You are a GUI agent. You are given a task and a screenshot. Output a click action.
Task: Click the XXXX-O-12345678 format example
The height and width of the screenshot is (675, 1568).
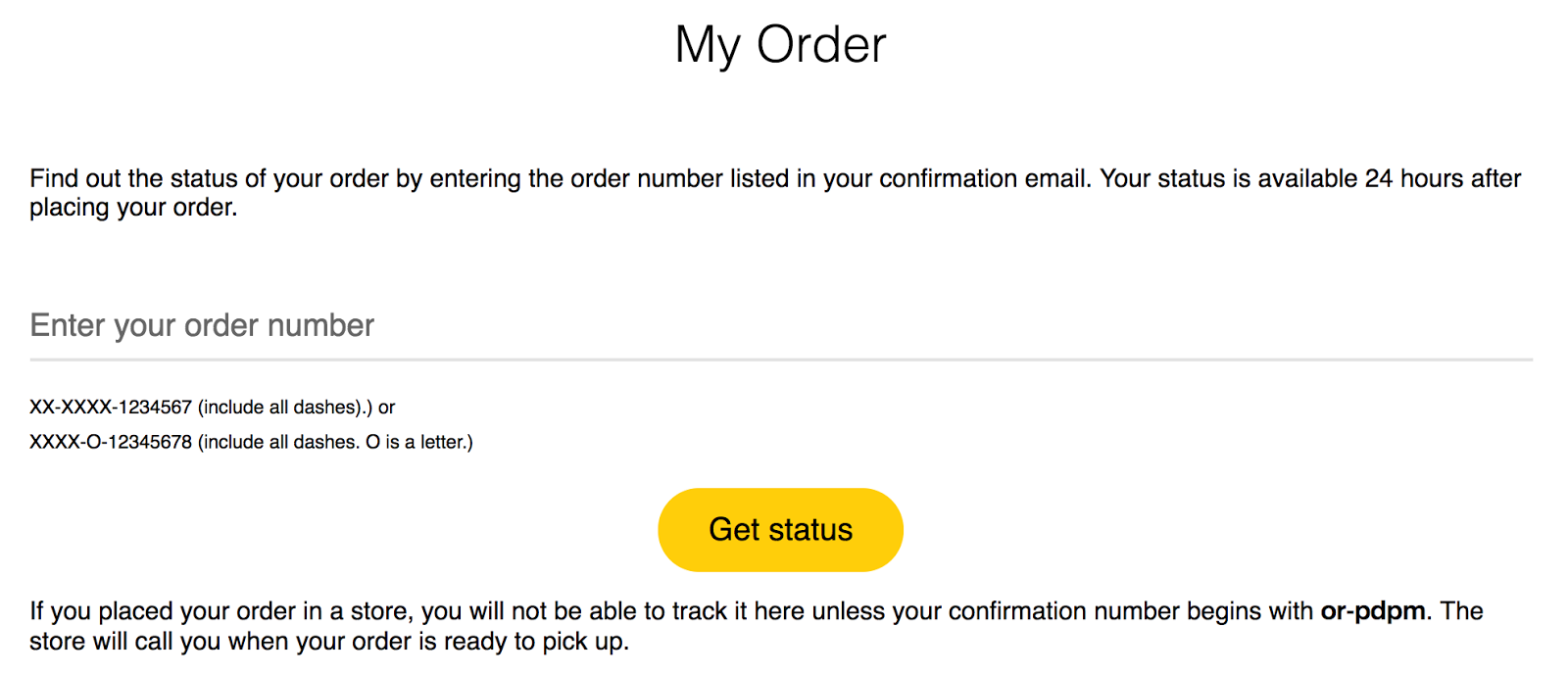[x=111, y=443]
